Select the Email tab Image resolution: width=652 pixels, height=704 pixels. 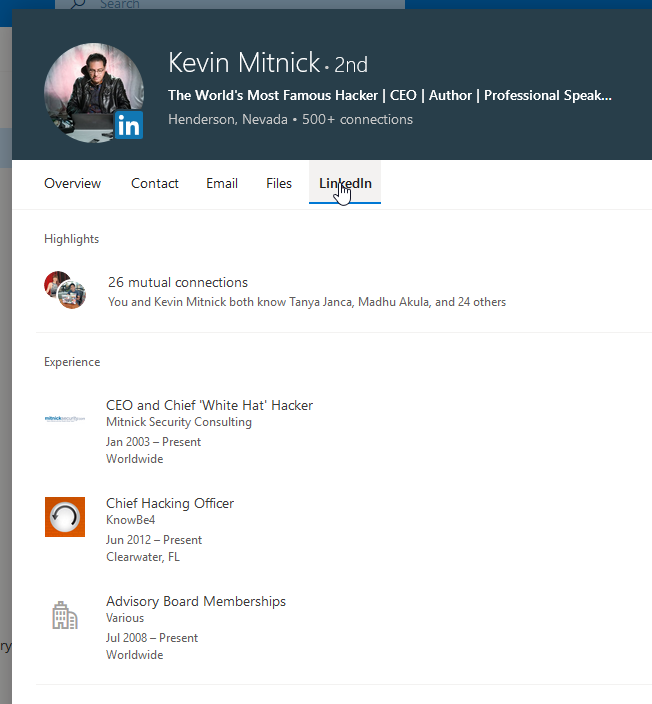point(222,183)
